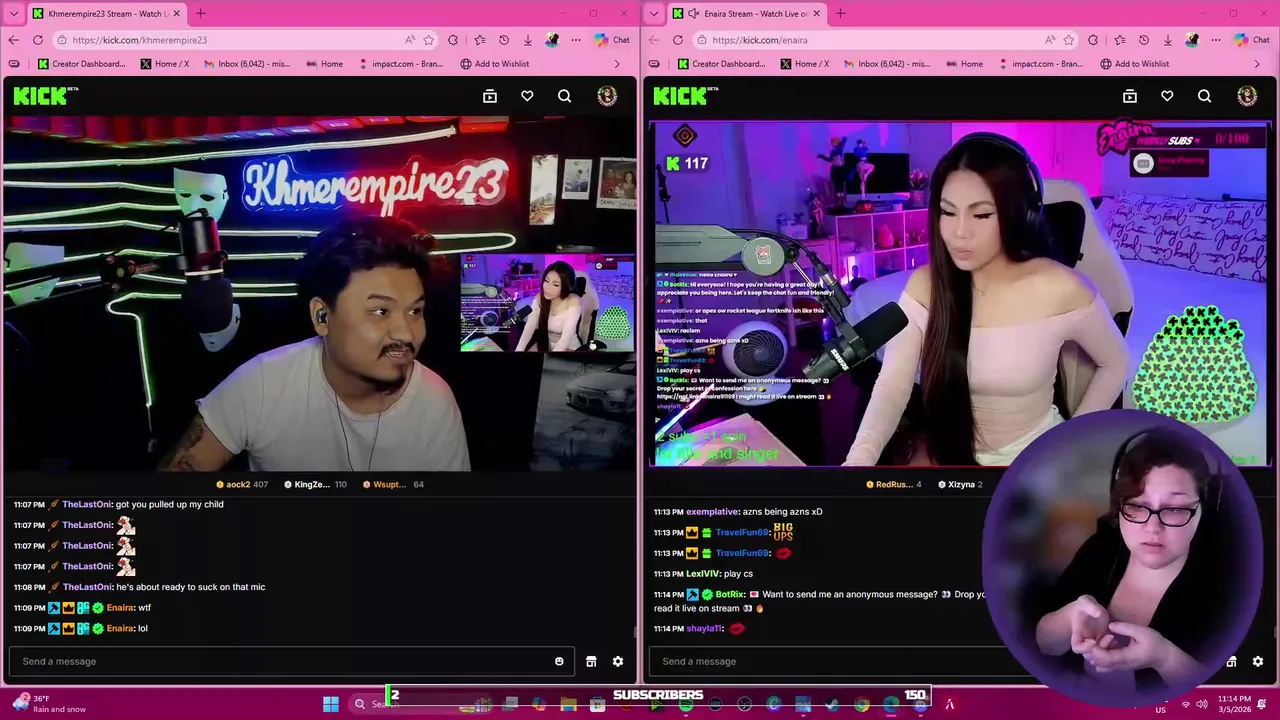The width and height of the screenshot is (1280, 720).
Task: Open weather widget showing 36°F
Action: coord(48,704)
